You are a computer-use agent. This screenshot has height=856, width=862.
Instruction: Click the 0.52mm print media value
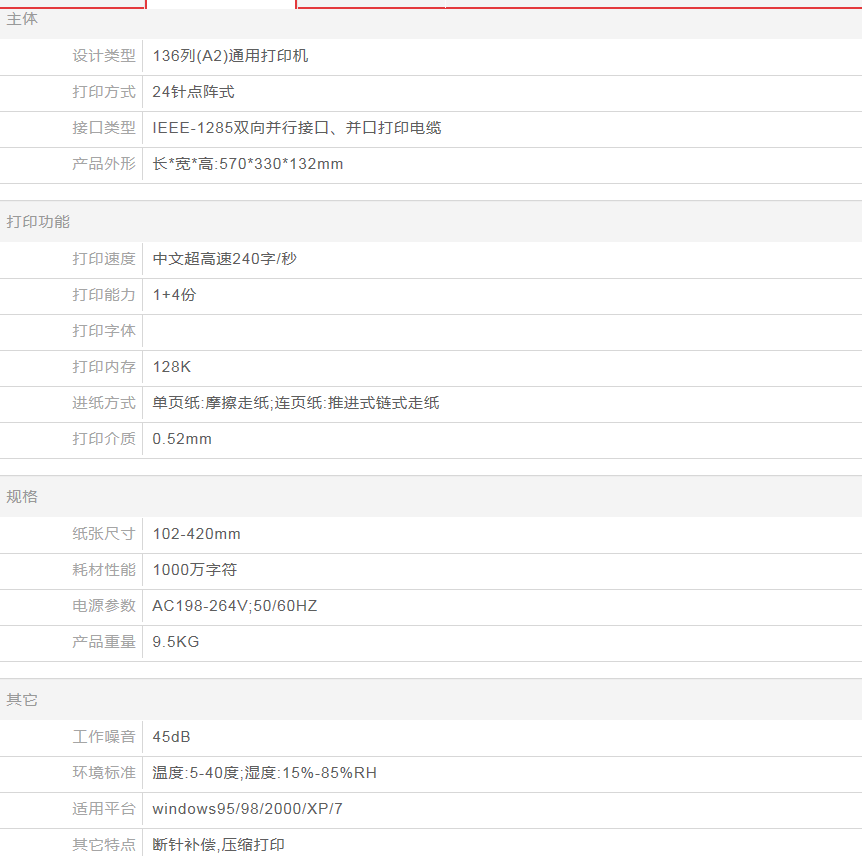click(182, 439)
